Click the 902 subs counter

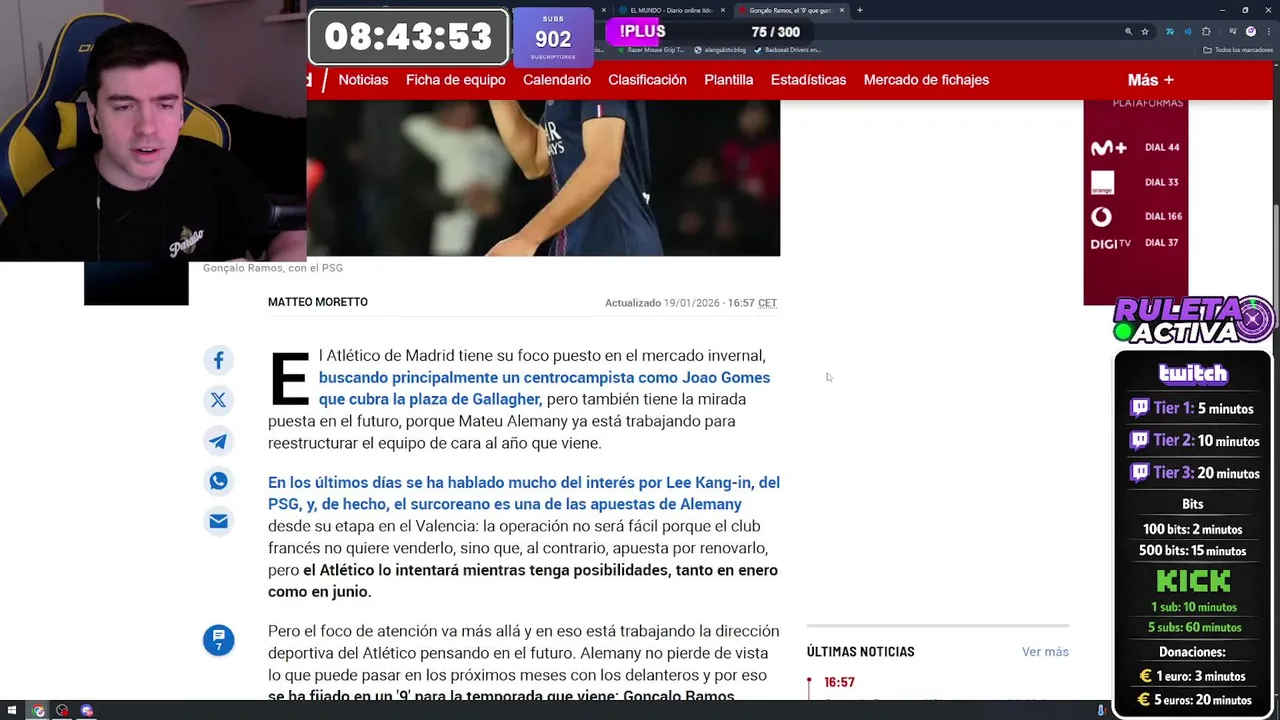[x=553, y=38]
